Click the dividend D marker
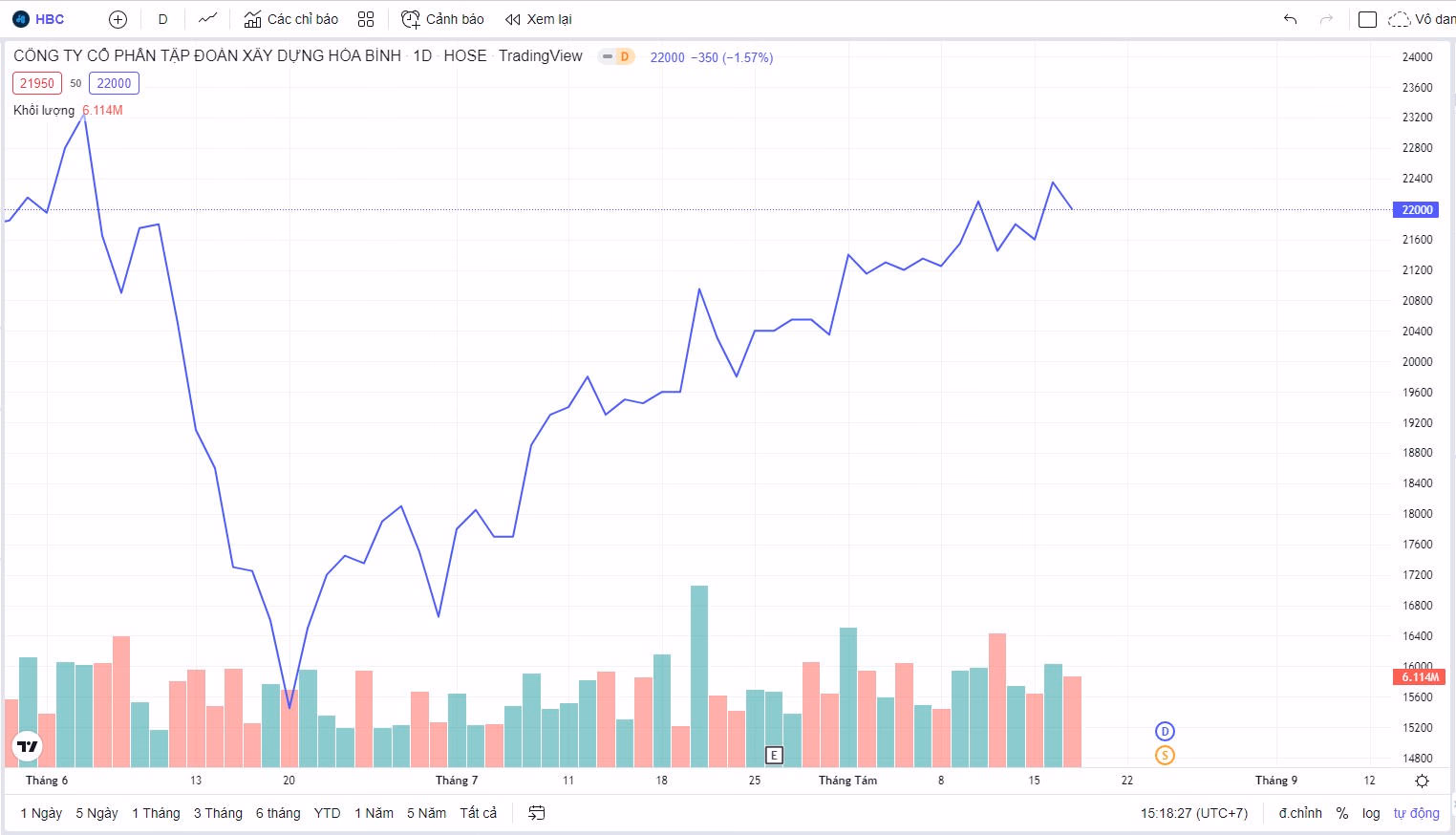Screen dimensions: 1456x835 pos(1164,731)
